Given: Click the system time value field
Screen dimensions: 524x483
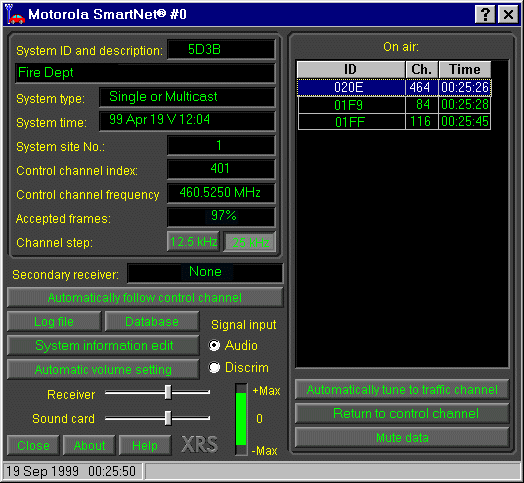Looking at the screenshot, I should (187, 121).
